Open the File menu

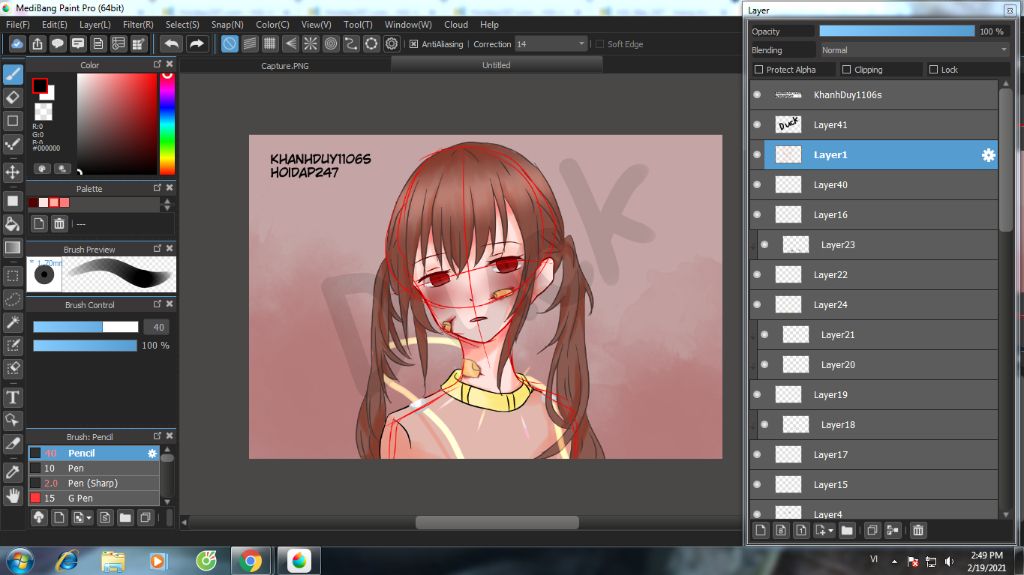18,24
